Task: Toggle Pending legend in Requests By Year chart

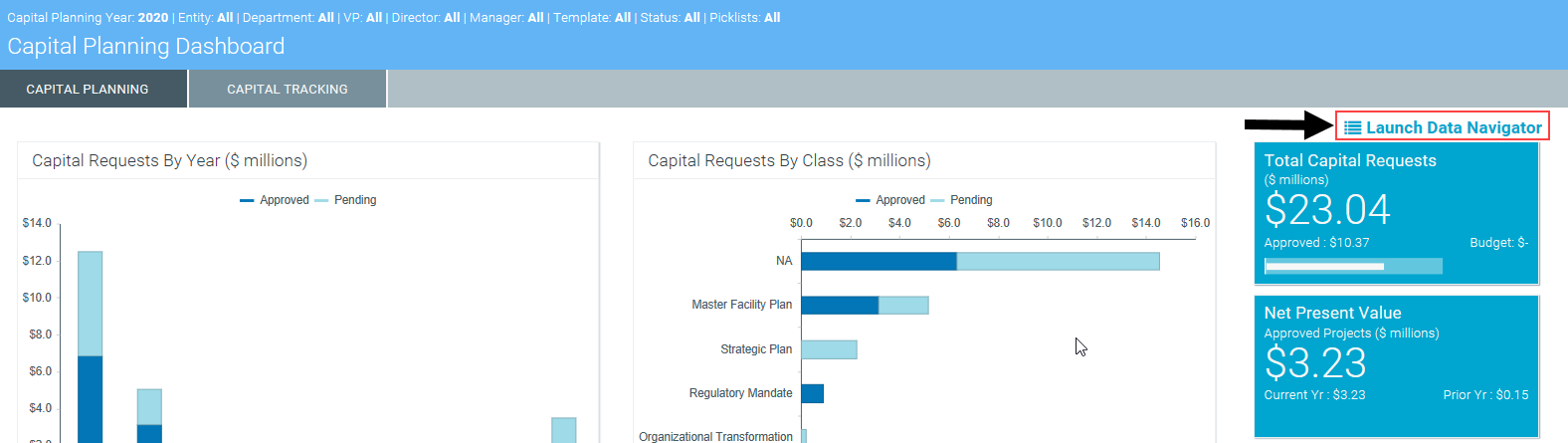Action: point(345,200)
